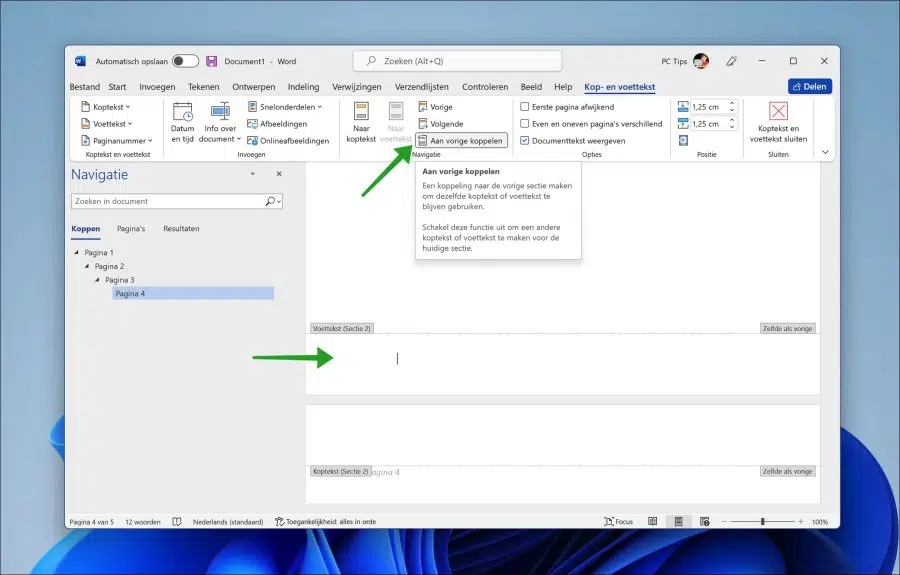Enable Focus mode
900x575 pixels.
(618, 522)
